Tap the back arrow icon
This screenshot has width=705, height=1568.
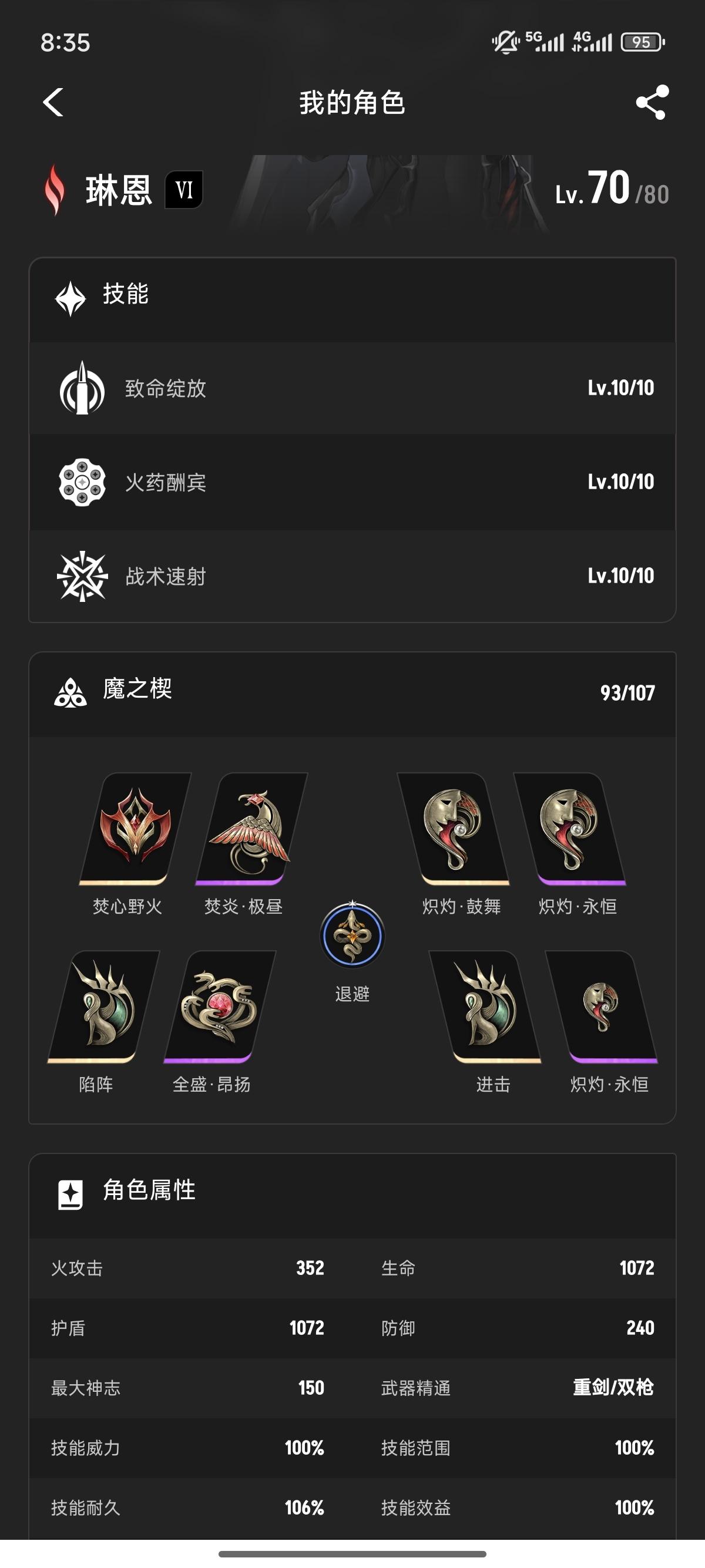53,102
